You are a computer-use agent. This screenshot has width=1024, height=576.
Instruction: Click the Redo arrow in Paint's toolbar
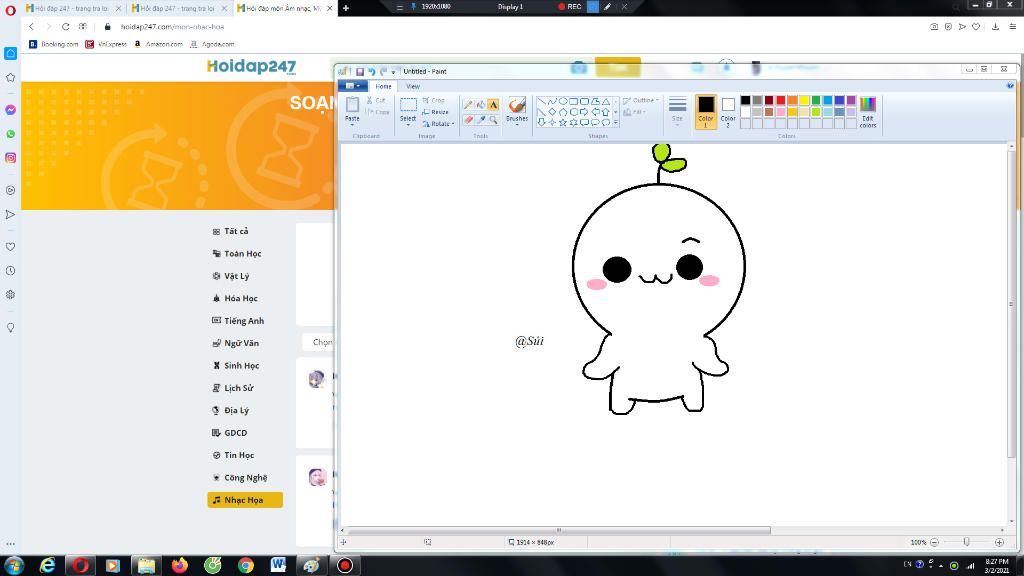click(x=383, y=71)
